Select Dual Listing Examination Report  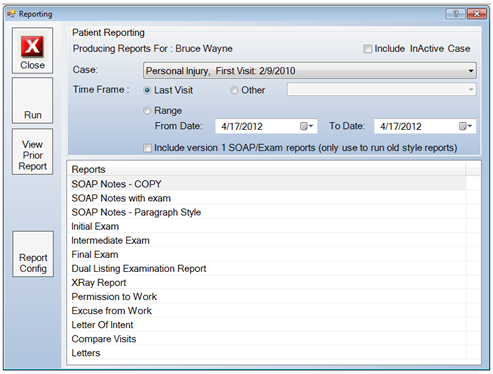pyautogui.click(x=266, y=268)
